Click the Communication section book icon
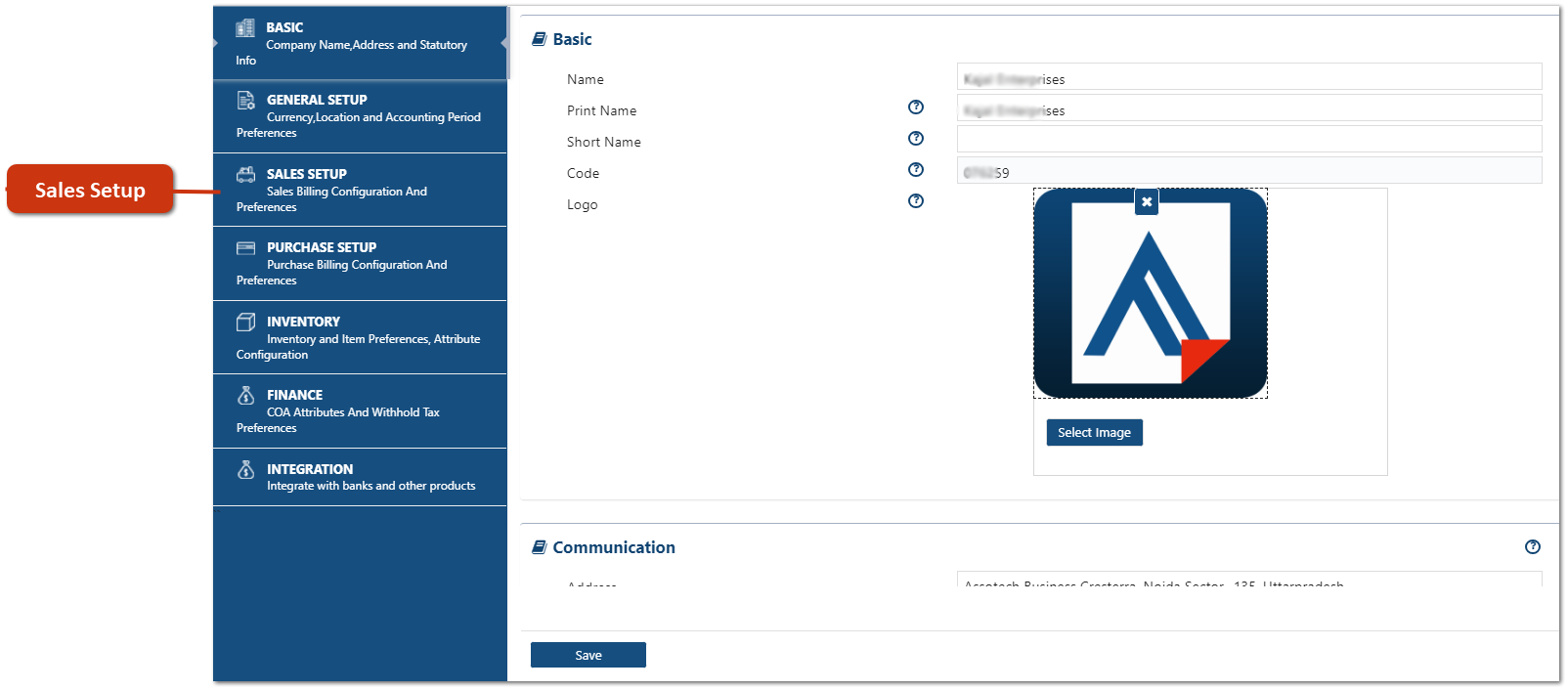1568x690 pixels. tap(539, 547)
